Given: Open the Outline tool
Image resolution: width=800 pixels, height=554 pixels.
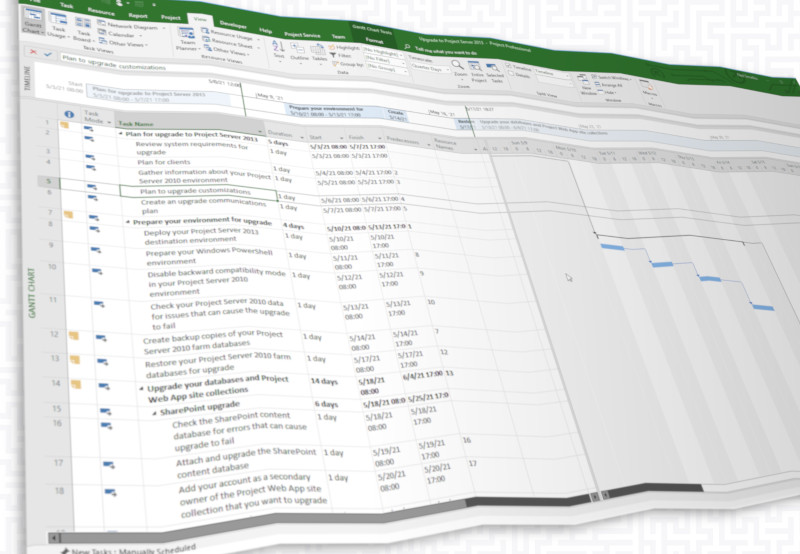Looking at the screenshot, I should click(x=299, y=52).
